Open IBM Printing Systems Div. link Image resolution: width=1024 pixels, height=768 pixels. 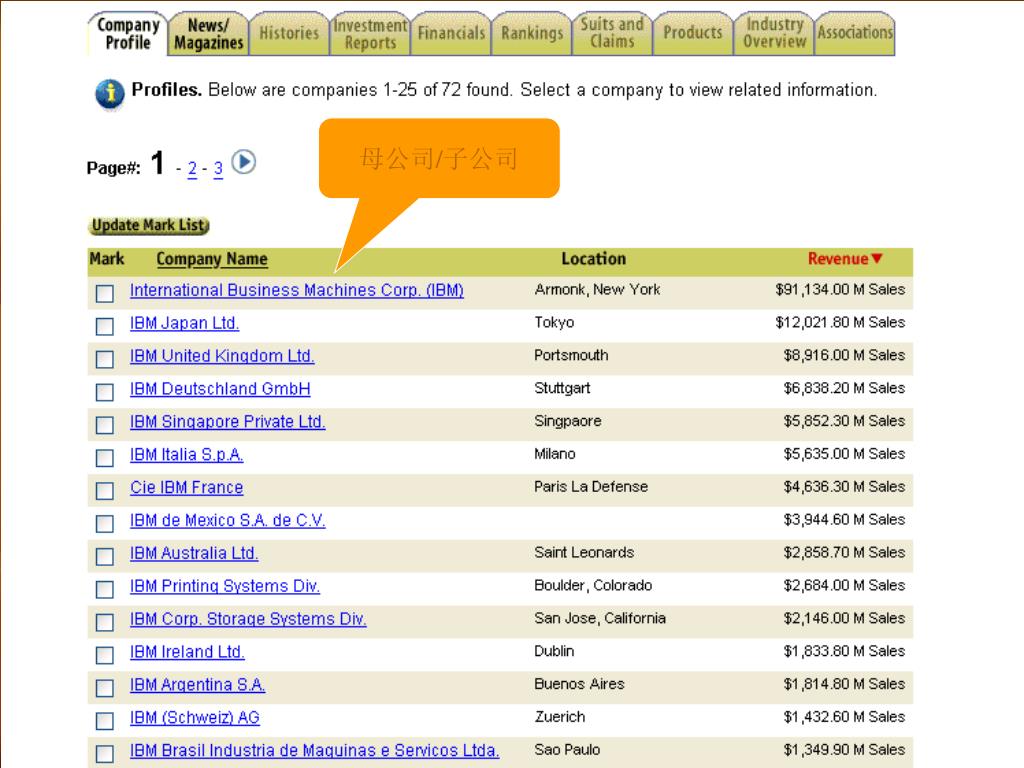tap(225, 586)
